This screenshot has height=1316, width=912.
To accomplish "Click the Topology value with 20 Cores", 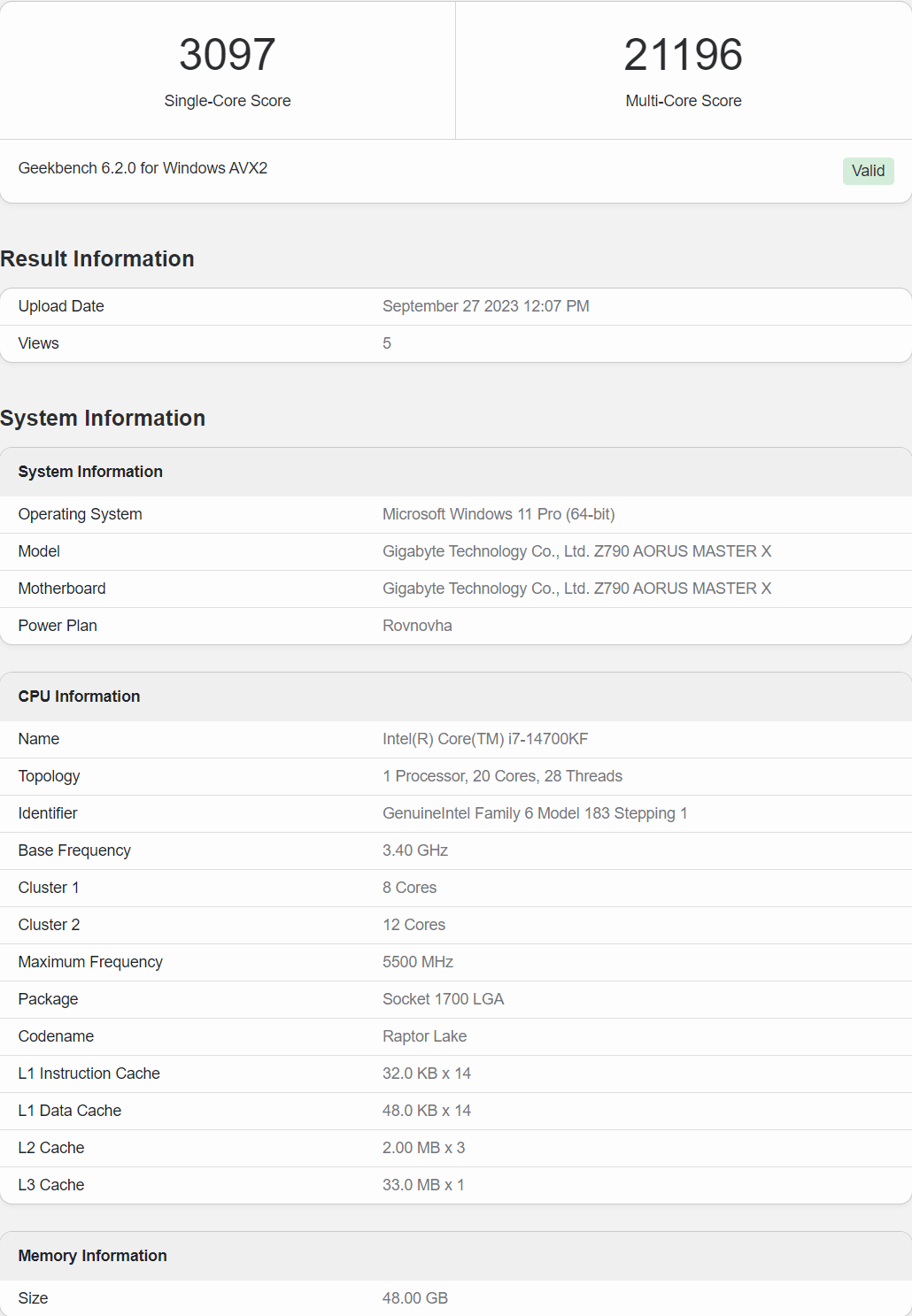I will tap(502, 776).
